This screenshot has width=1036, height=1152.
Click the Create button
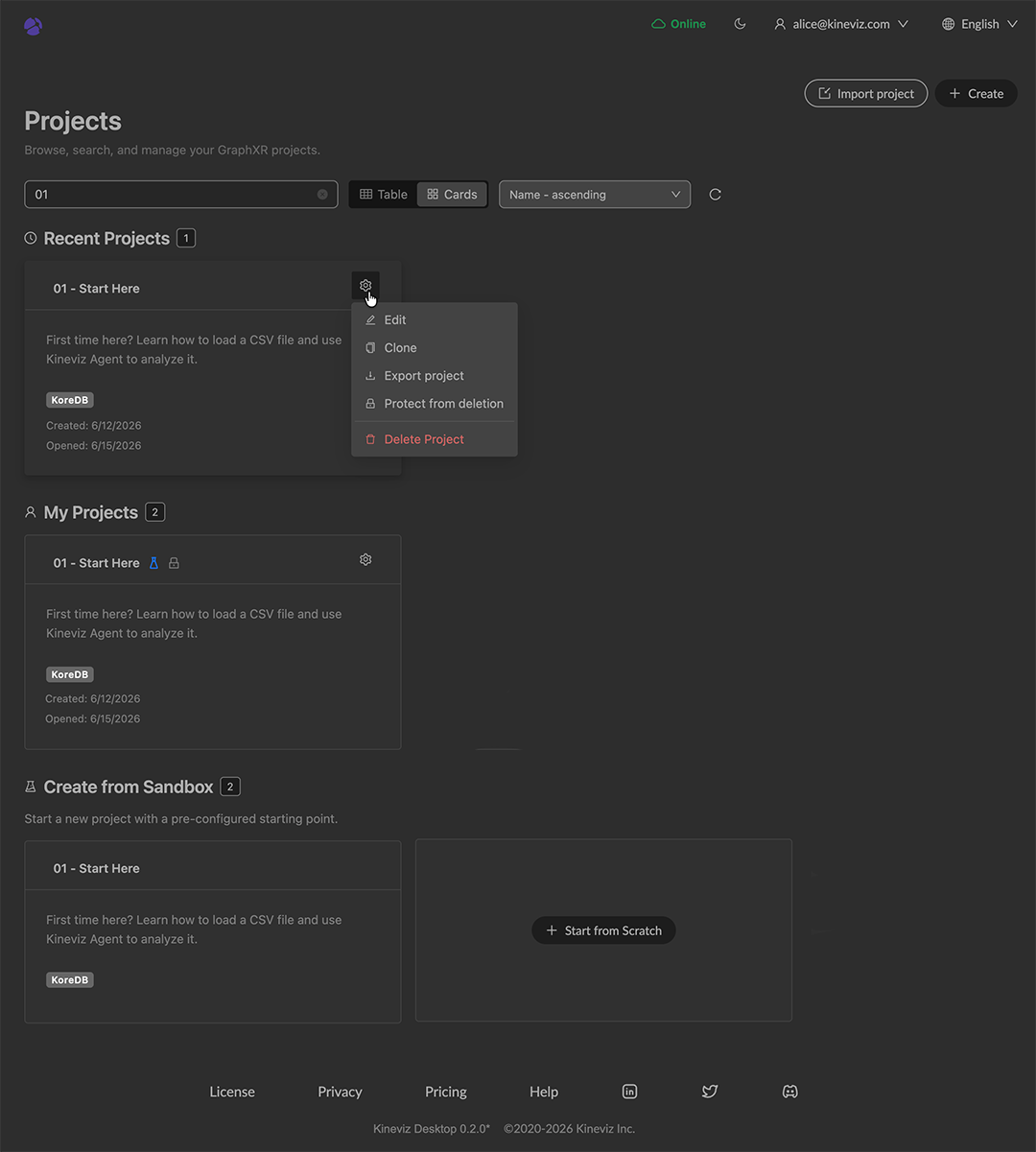click(x=976, y=93)
